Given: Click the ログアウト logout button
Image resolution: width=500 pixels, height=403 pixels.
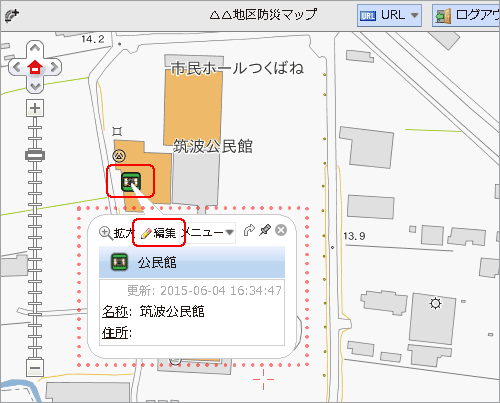Looking at the screenshot, I should (466, 15).
